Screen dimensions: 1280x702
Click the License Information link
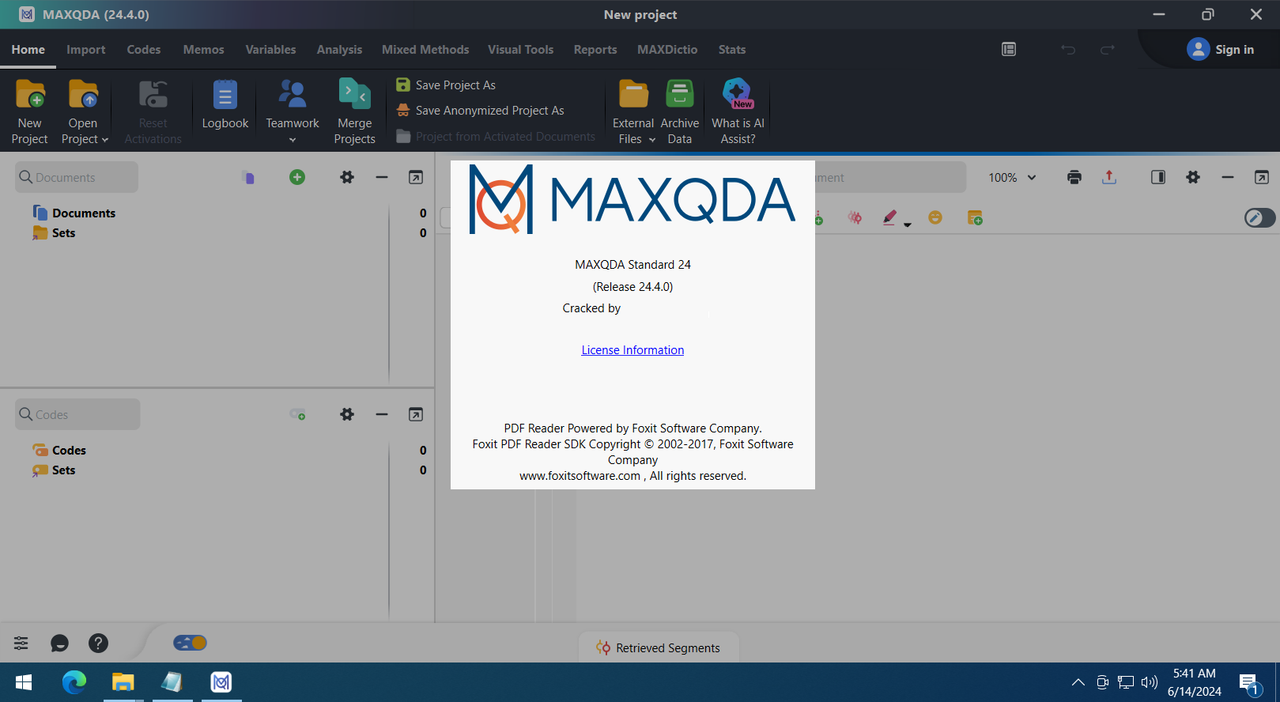point(633,350)
